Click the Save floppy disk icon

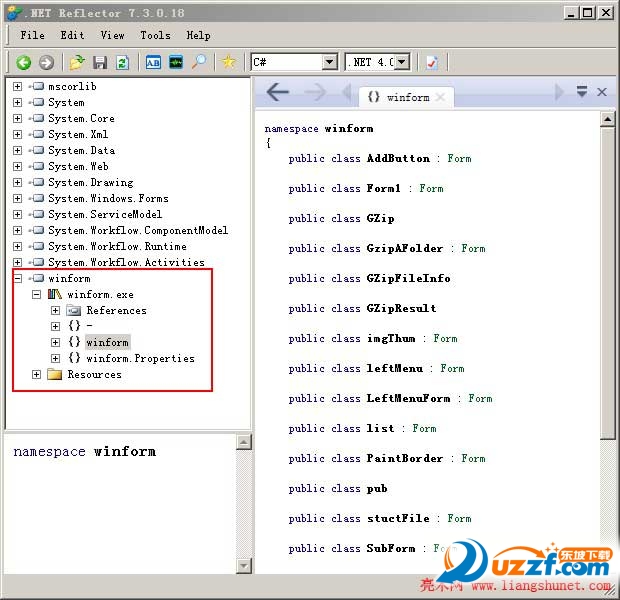click(x=100, y=62)
